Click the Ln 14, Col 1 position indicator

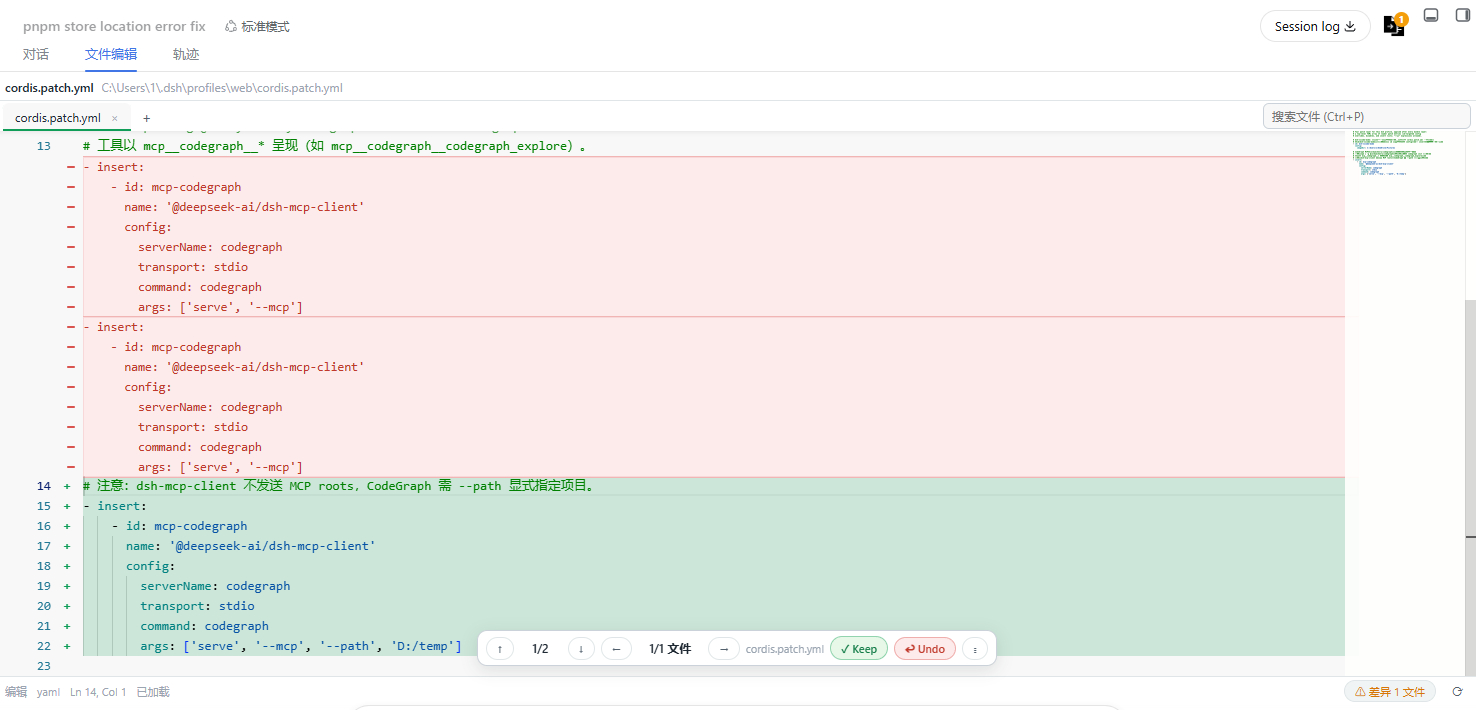(x=98, y=692)
